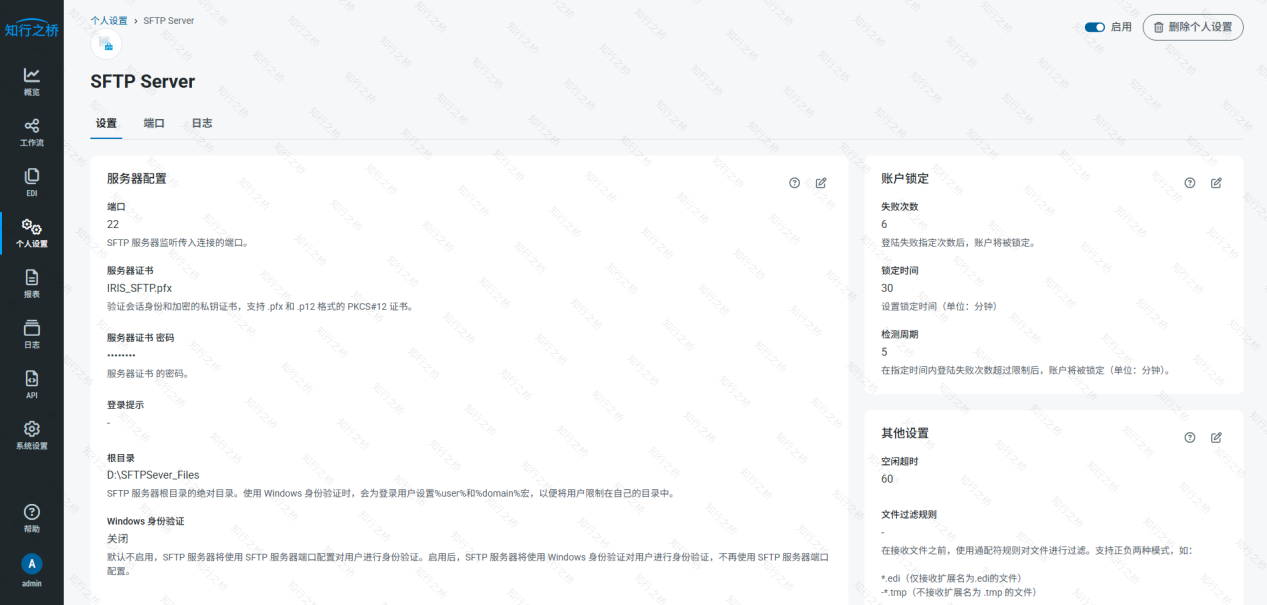
Task: Click the admin avatar at sidebar bottom
Action: pos(31,565)
